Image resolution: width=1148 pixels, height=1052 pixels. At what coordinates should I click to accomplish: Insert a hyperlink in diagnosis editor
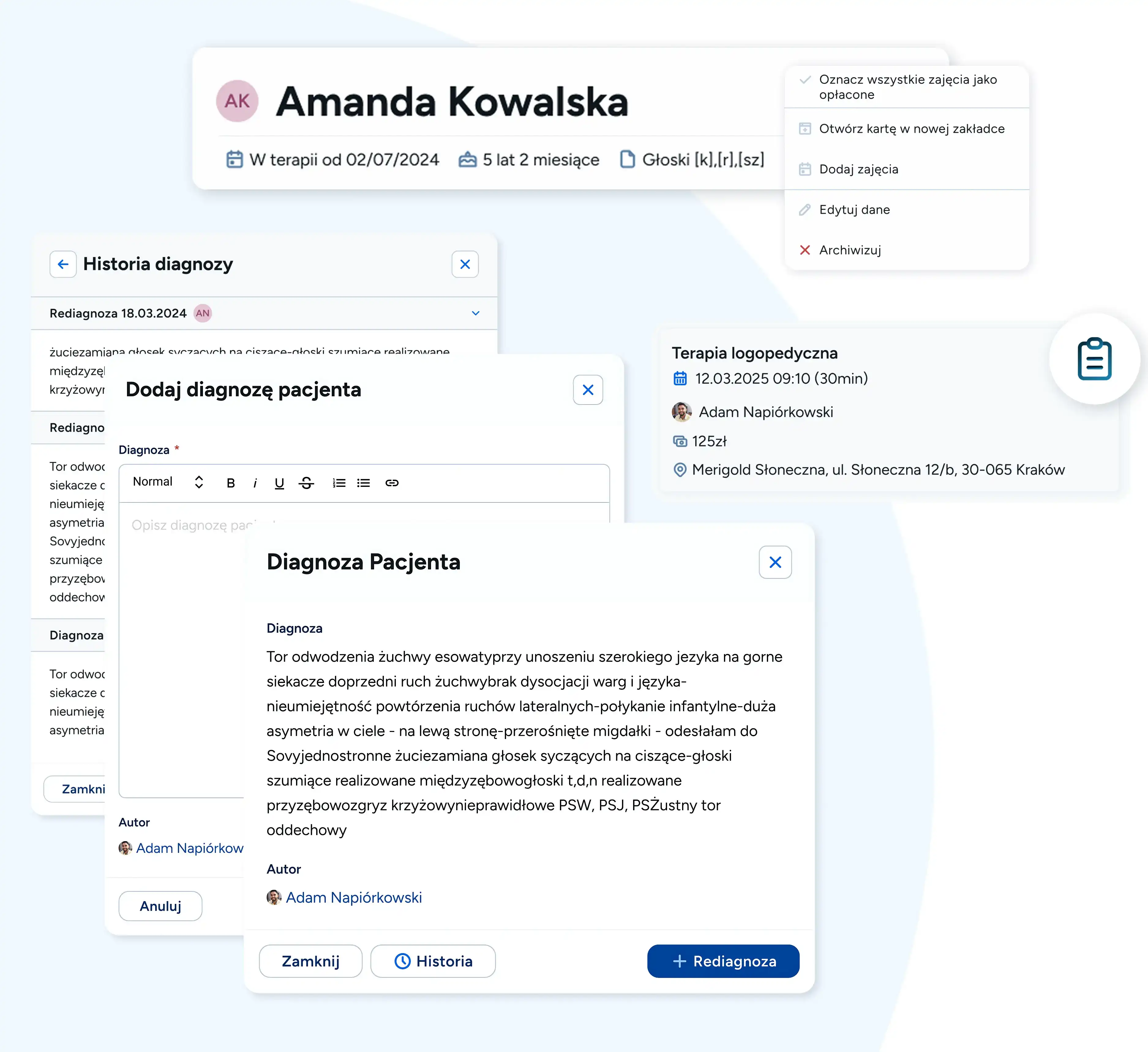392,483
